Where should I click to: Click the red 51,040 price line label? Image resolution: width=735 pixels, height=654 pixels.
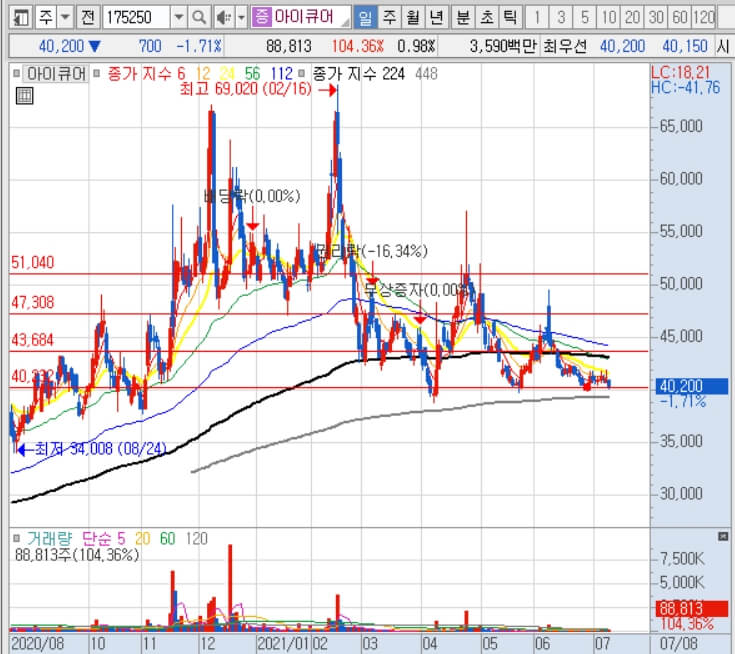[32, 263]
